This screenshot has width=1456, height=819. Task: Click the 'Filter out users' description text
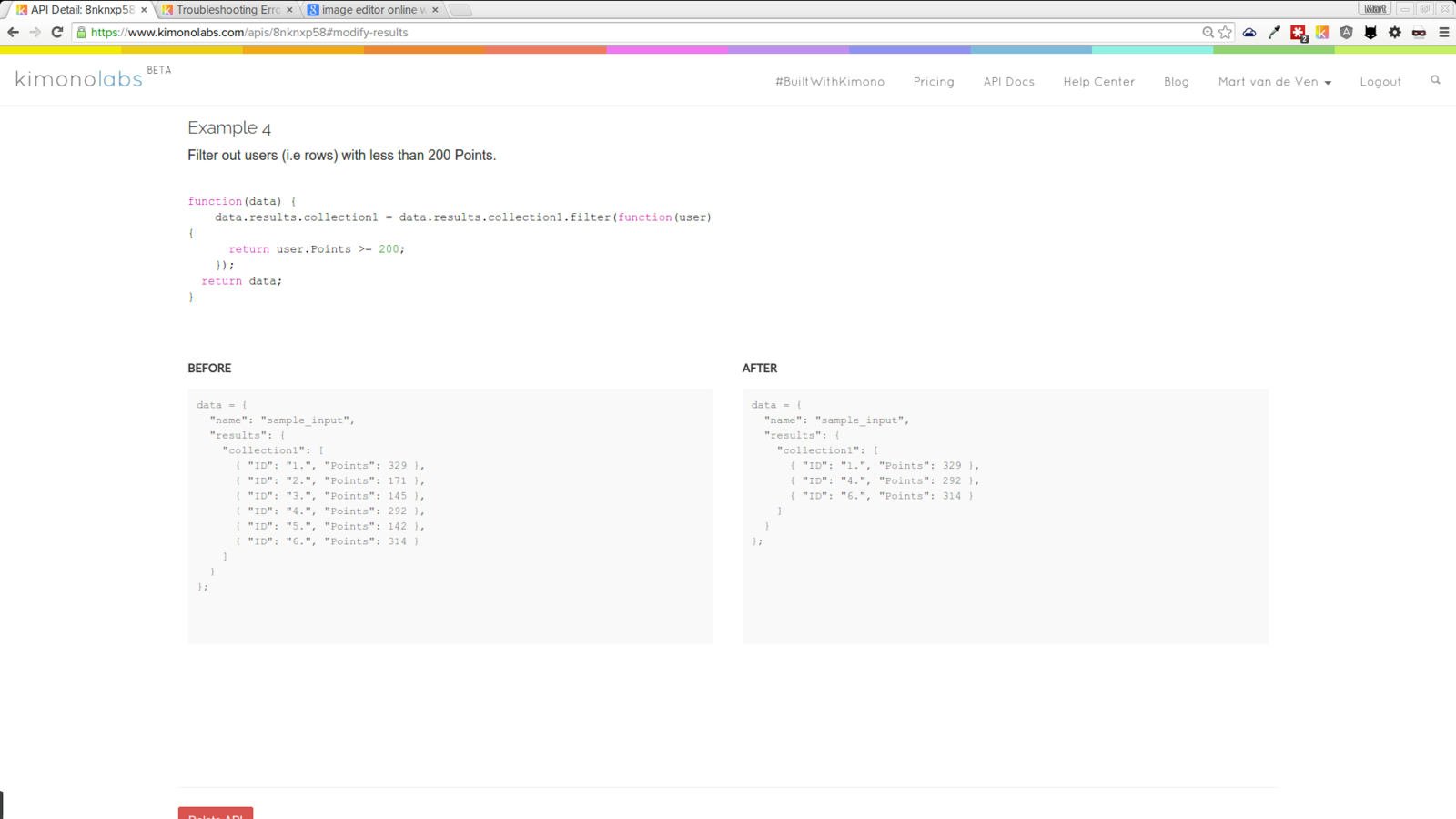click(341, 156)
